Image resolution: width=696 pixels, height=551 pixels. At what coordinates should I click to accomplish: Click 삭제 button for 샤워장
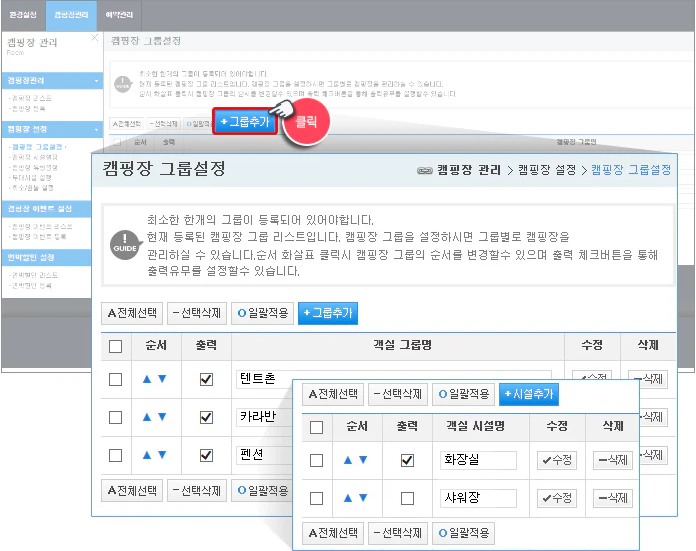(613, 499)
